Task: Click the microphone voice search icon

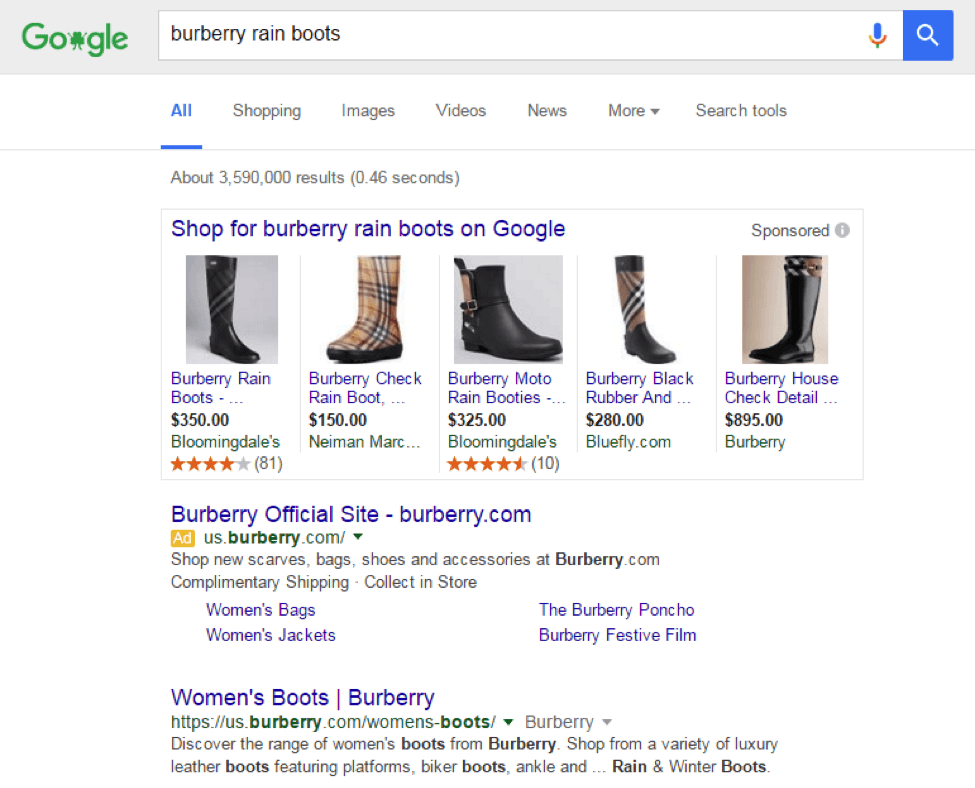Action: pos(877,36)
